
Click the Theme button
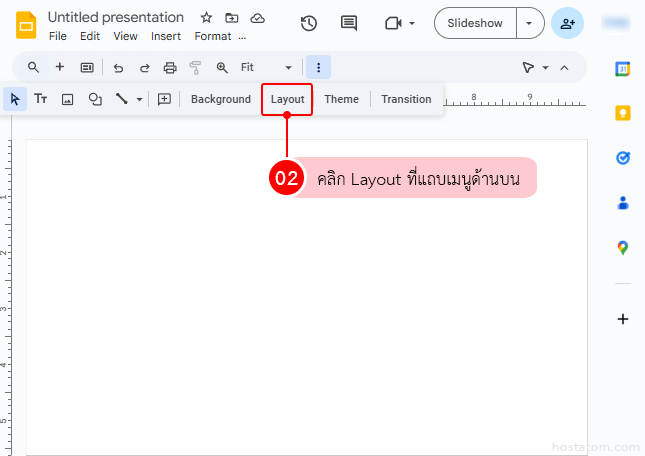point(341,99)
